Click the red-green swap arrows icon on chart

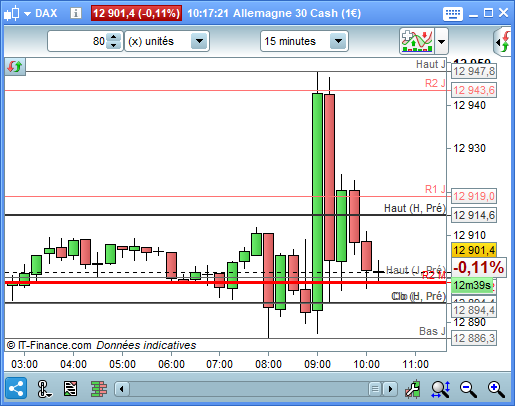(x=15, y=67)
